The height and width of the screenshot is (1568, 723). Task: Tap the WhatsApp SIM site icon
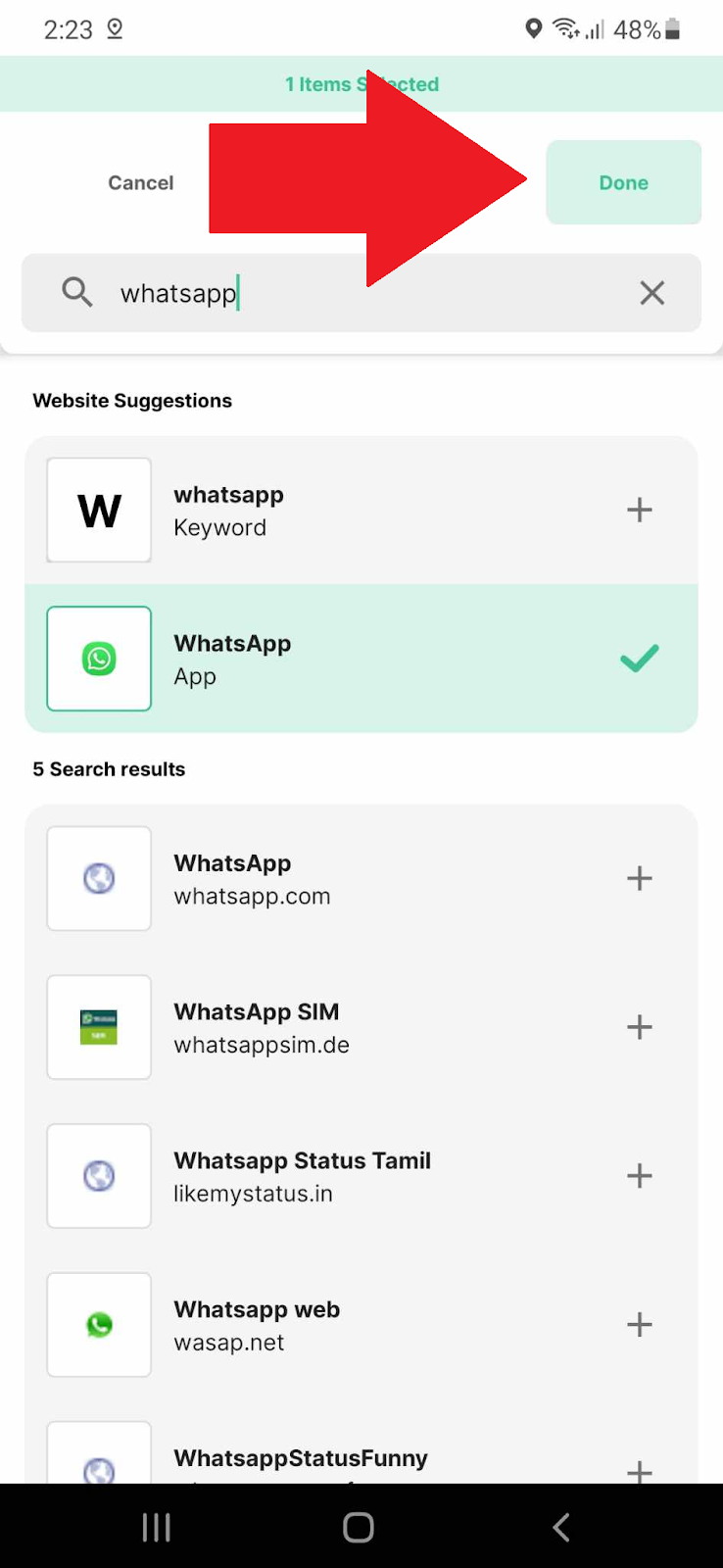pyautogui.click(x=99, y=1027)
